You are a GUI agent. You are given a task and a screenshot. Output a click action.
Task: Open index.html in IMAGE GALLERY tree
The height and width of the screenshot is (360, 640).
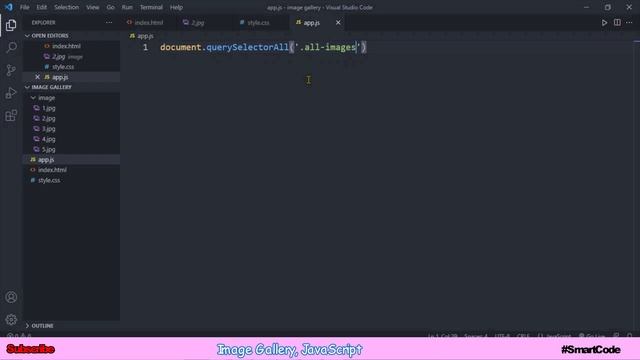52,170
